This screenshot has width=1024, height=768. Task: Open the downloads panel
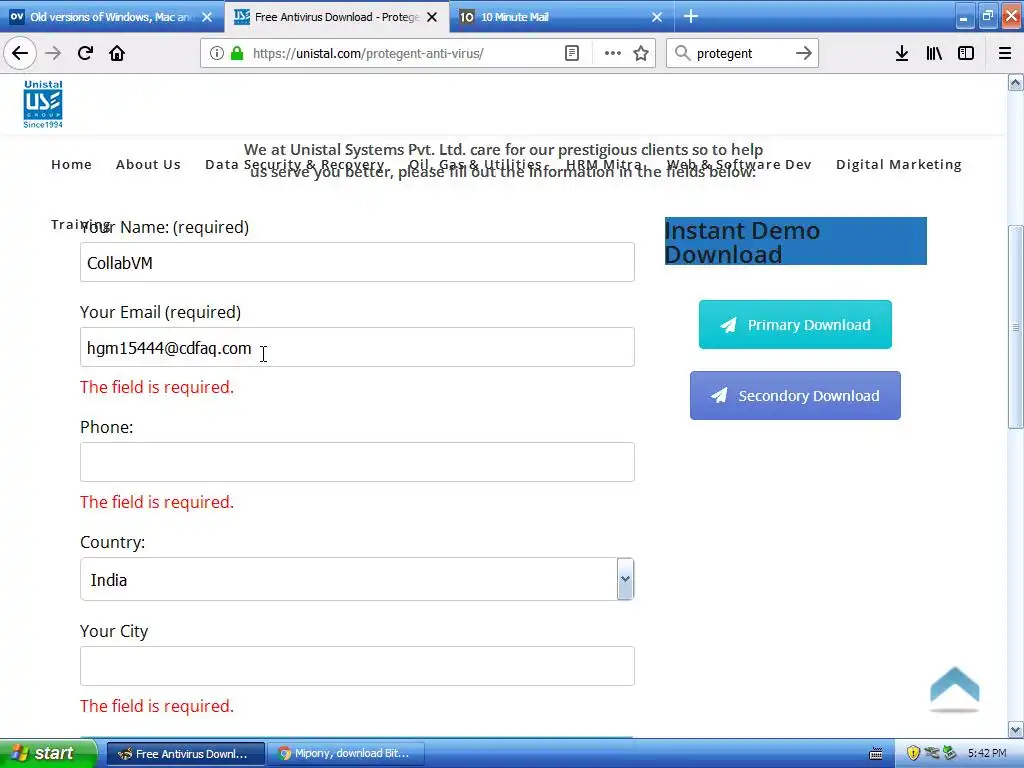(x=902, y=53)
